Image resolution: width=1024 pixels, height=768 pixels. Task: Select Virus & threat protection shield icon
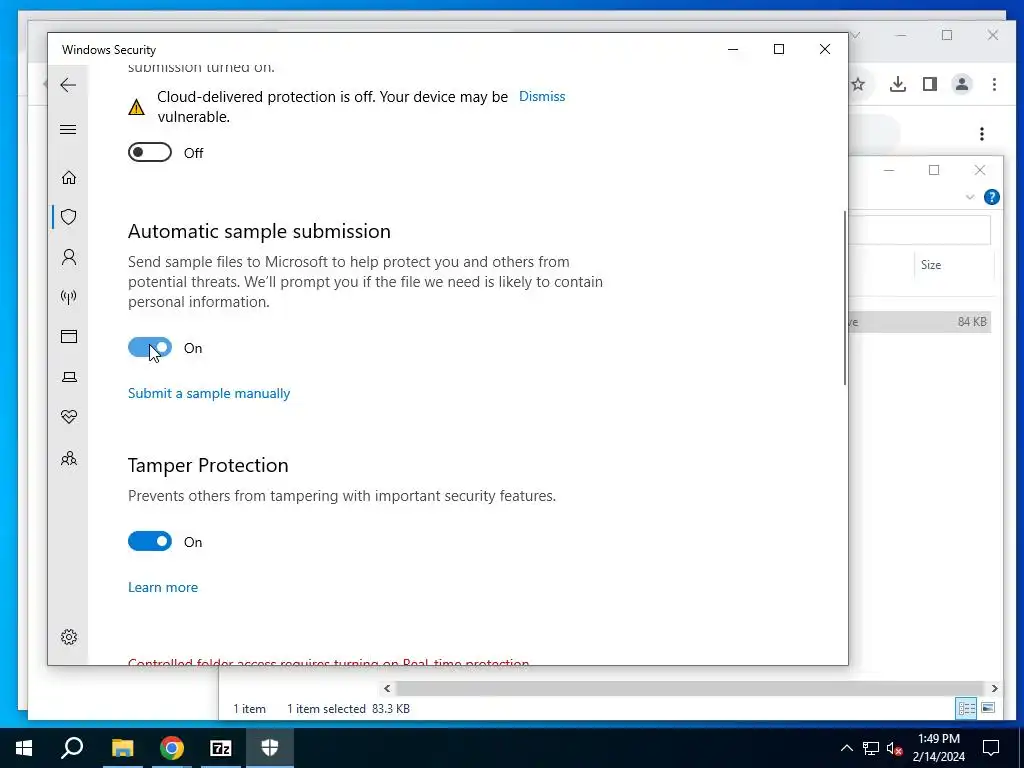pyautogui.click(x=69, y=217)
